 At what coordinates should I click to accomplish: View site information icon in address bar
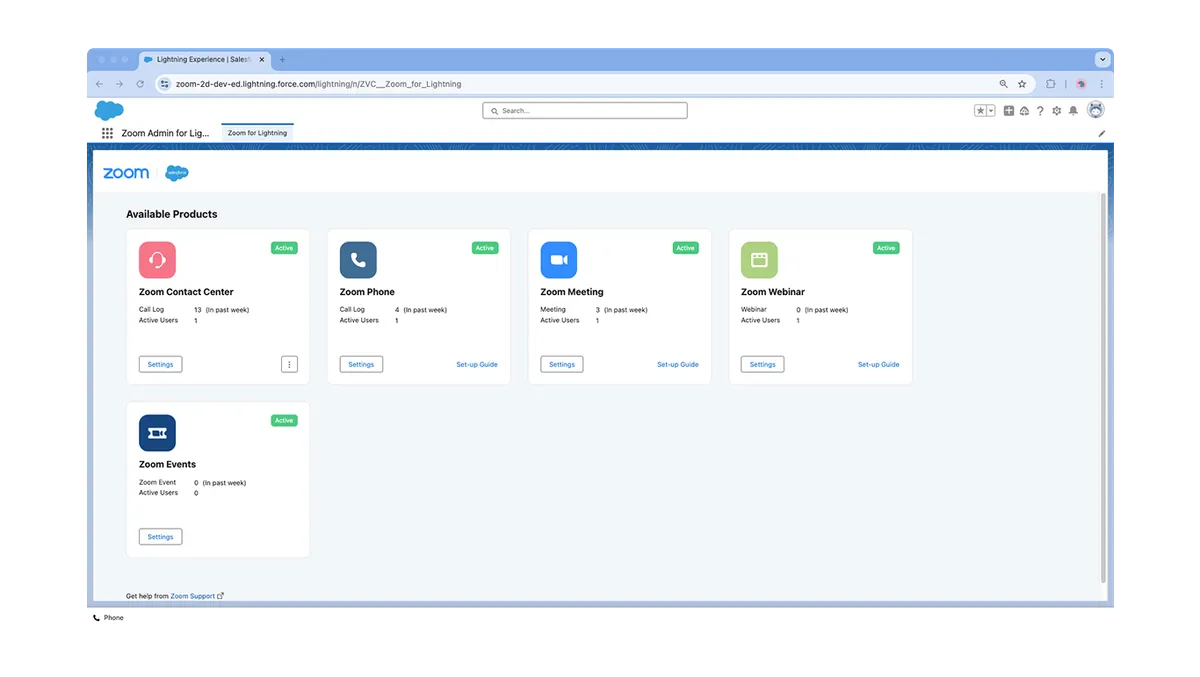[165, 84]
